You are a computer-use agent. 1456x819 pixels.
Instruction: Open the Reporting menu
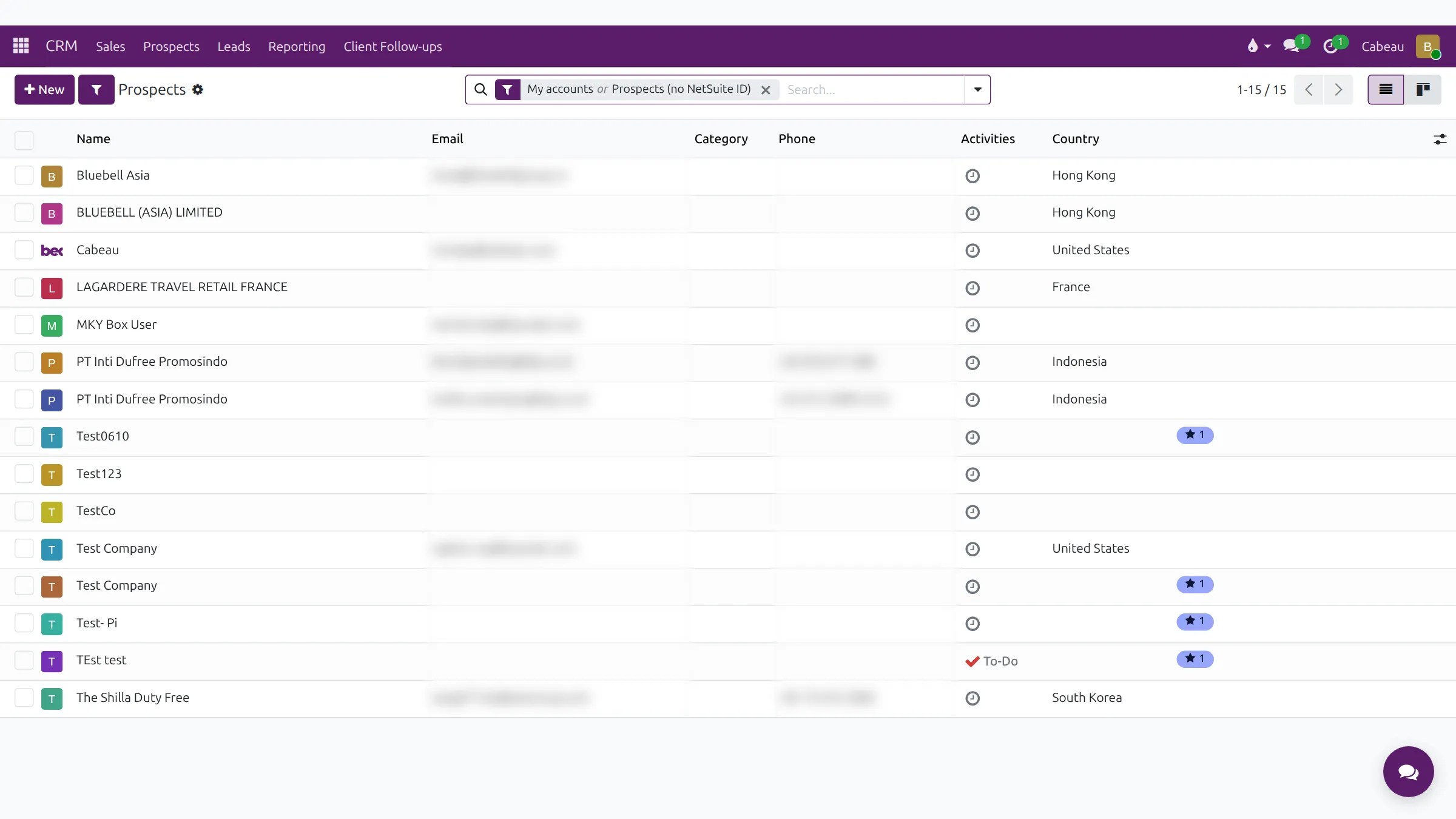297,47
